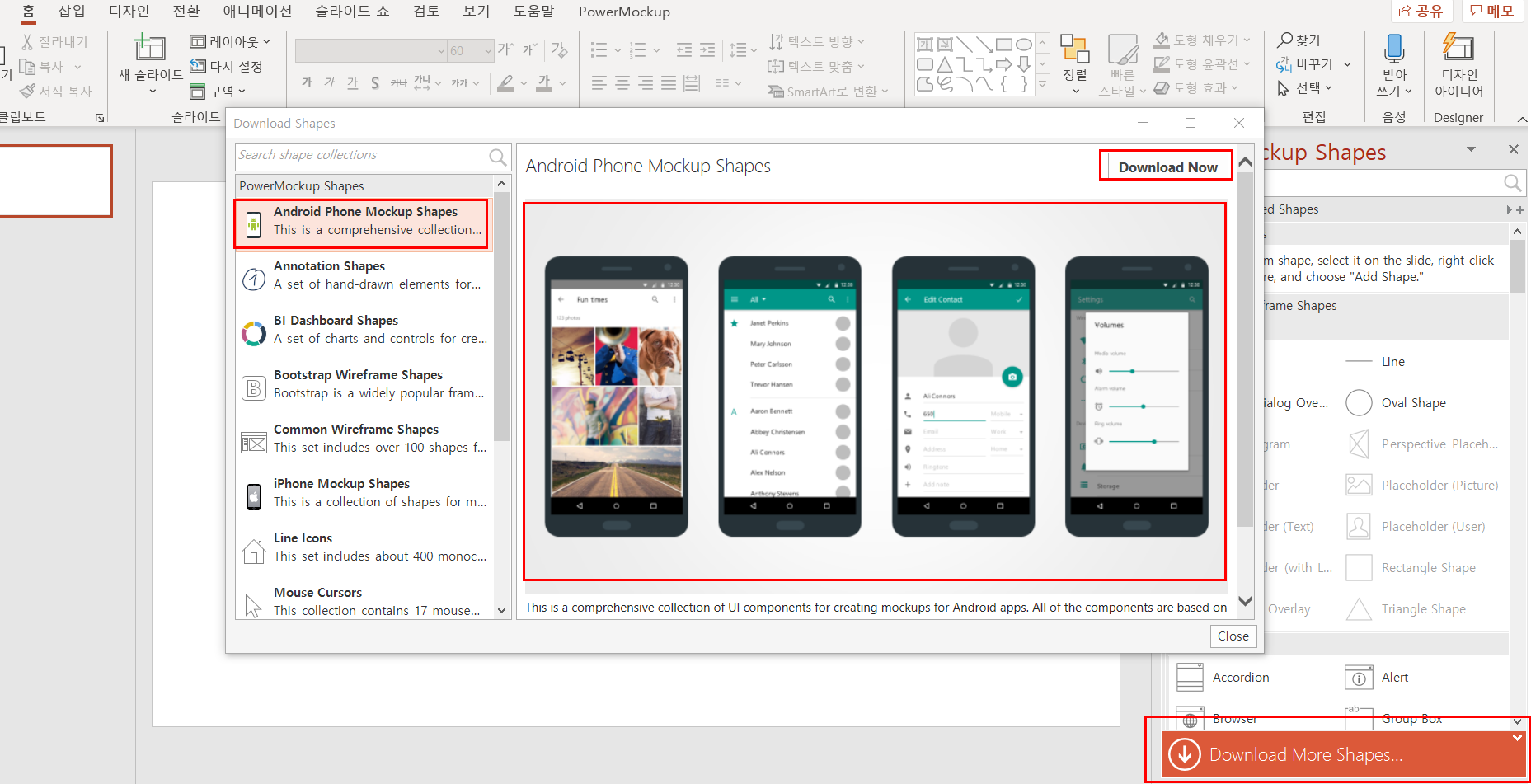Image resolution: width=1531 pixels, height=784 pixels.
Task: Click search icon in PowerMockup Shapes panel
Action: tap(1512, 183)
